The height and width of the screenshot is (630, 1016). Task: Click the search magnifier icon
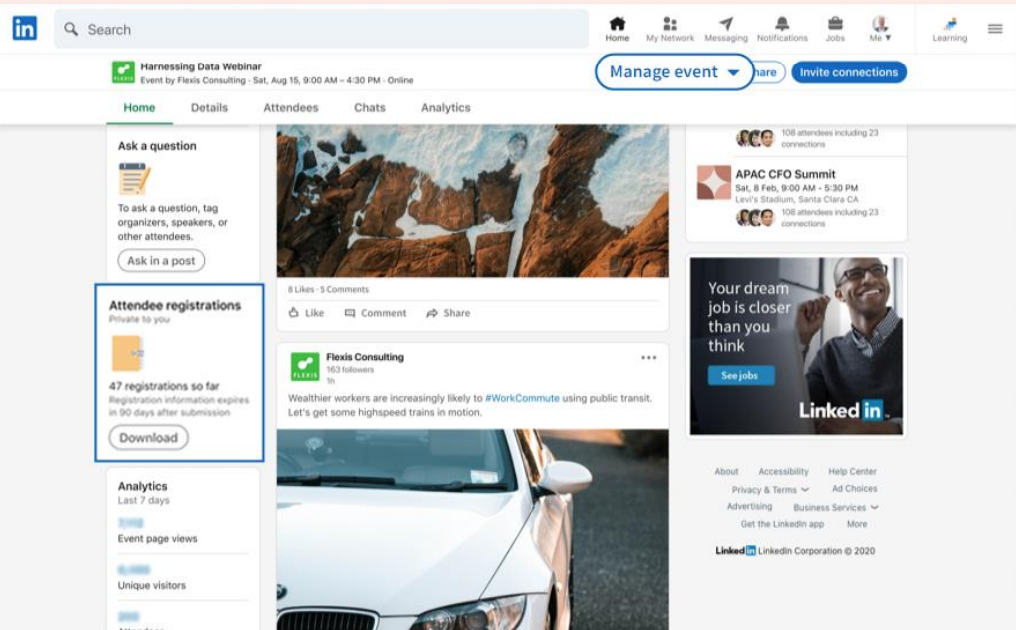pos(71,29)
